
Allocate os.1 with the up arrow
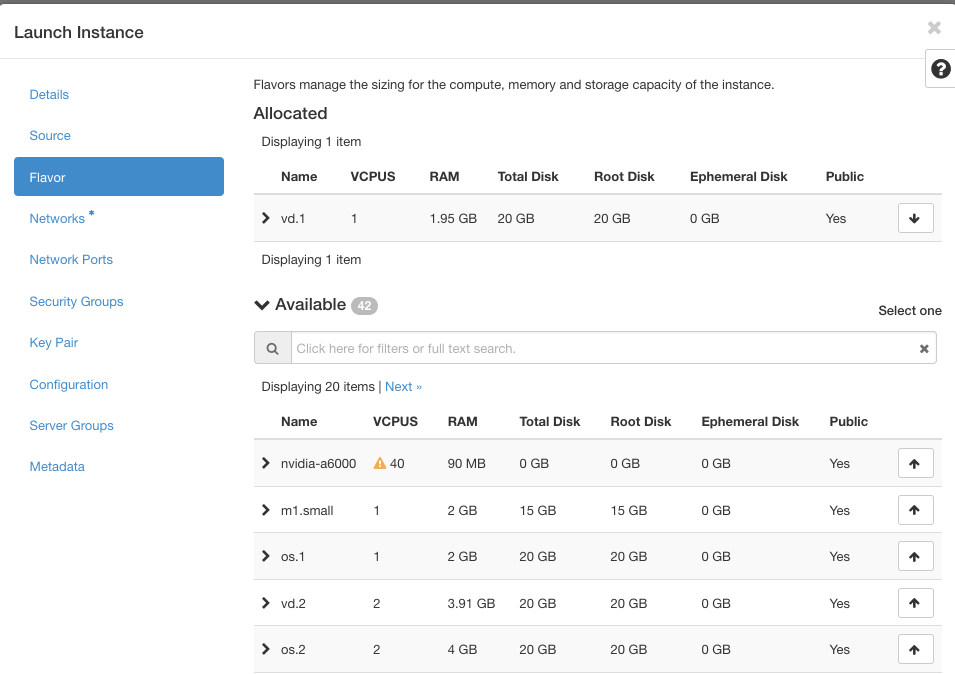coord(915,556)
